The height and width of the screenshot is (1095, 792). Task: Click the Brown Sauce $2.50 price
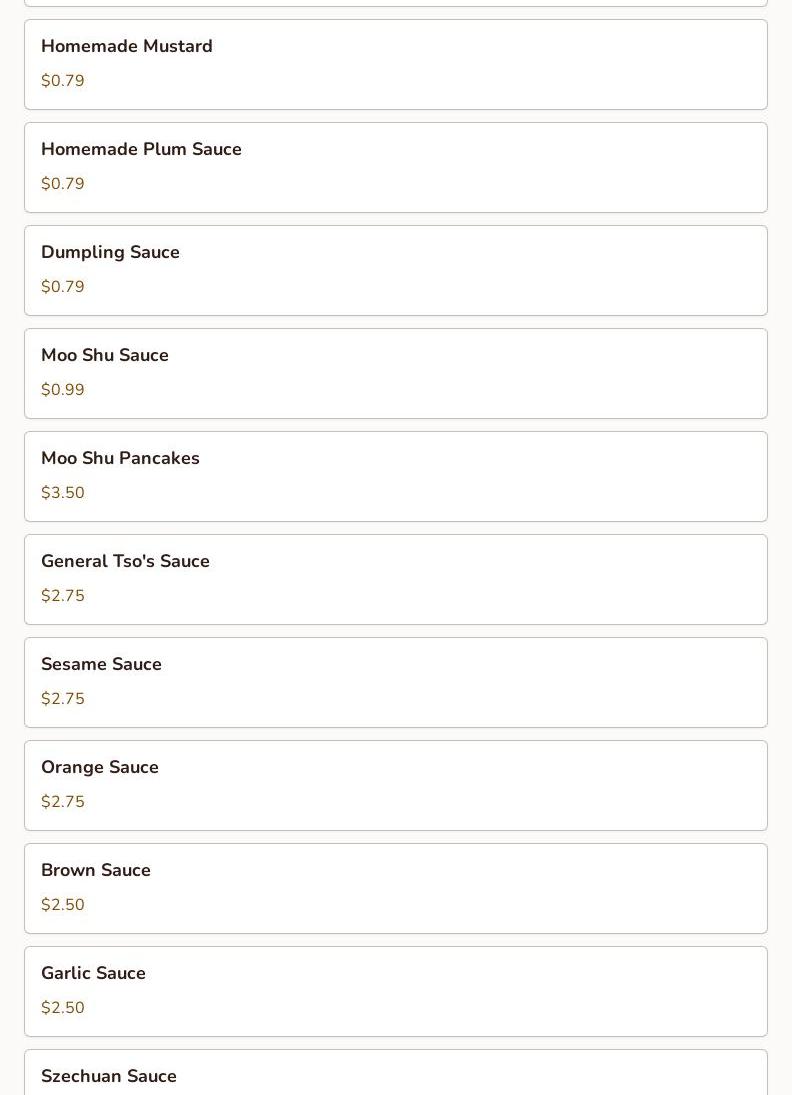click(x=63, y=905)
